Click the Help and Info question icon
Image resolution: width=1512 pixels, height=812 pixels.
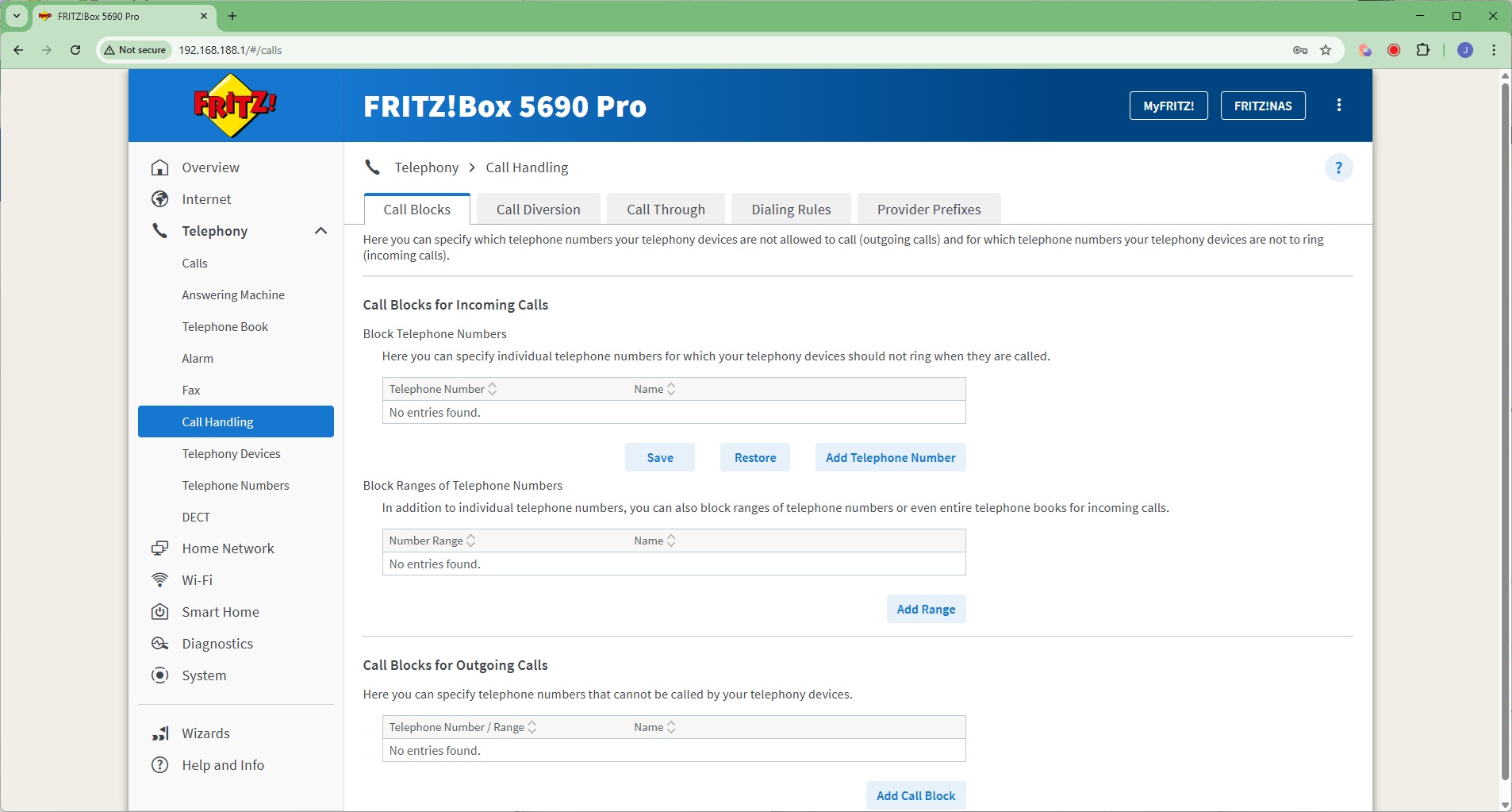160,765
